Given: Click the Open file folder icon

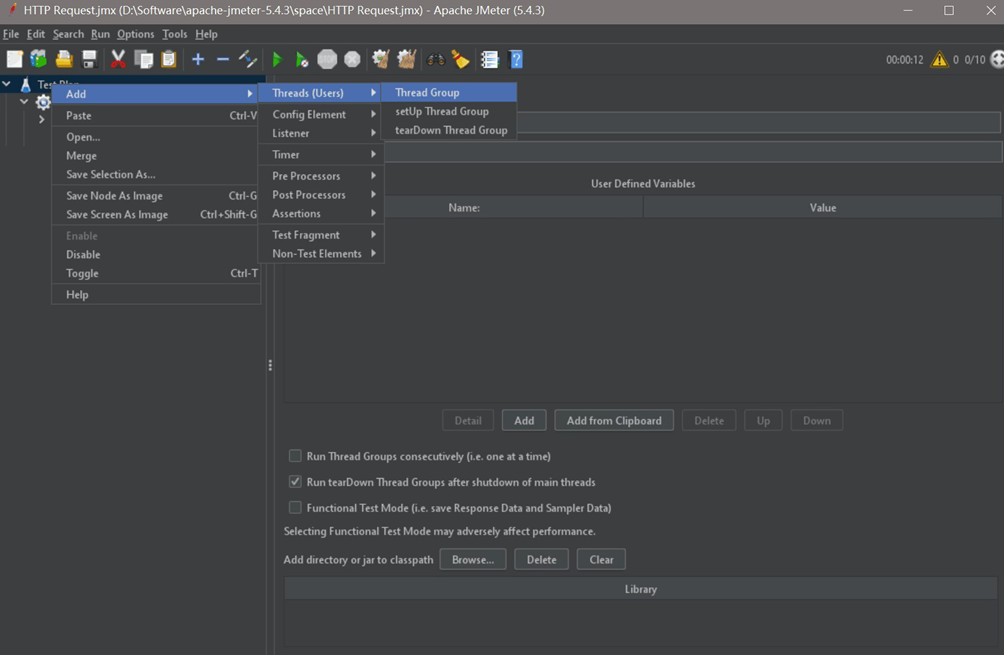Looking at the screenshot, I should [64, 60].
